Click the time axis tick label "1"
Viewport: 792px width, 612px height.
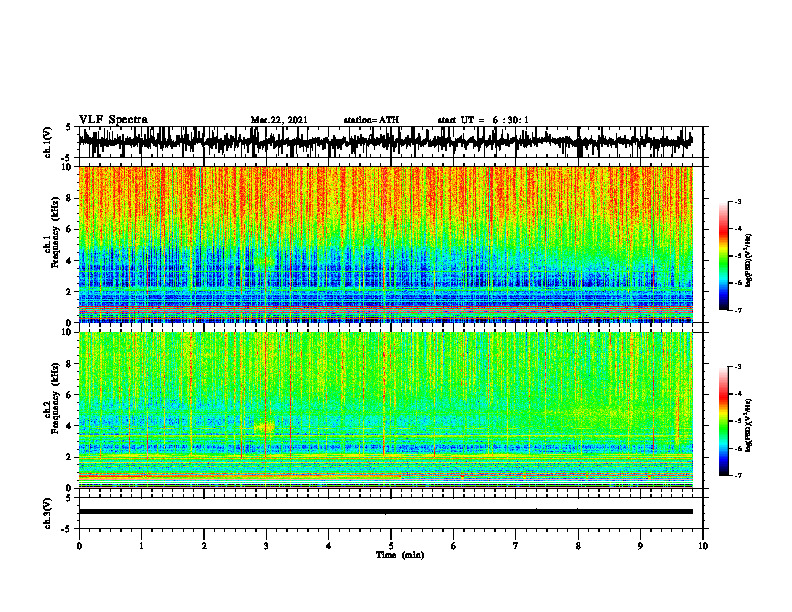142,546
